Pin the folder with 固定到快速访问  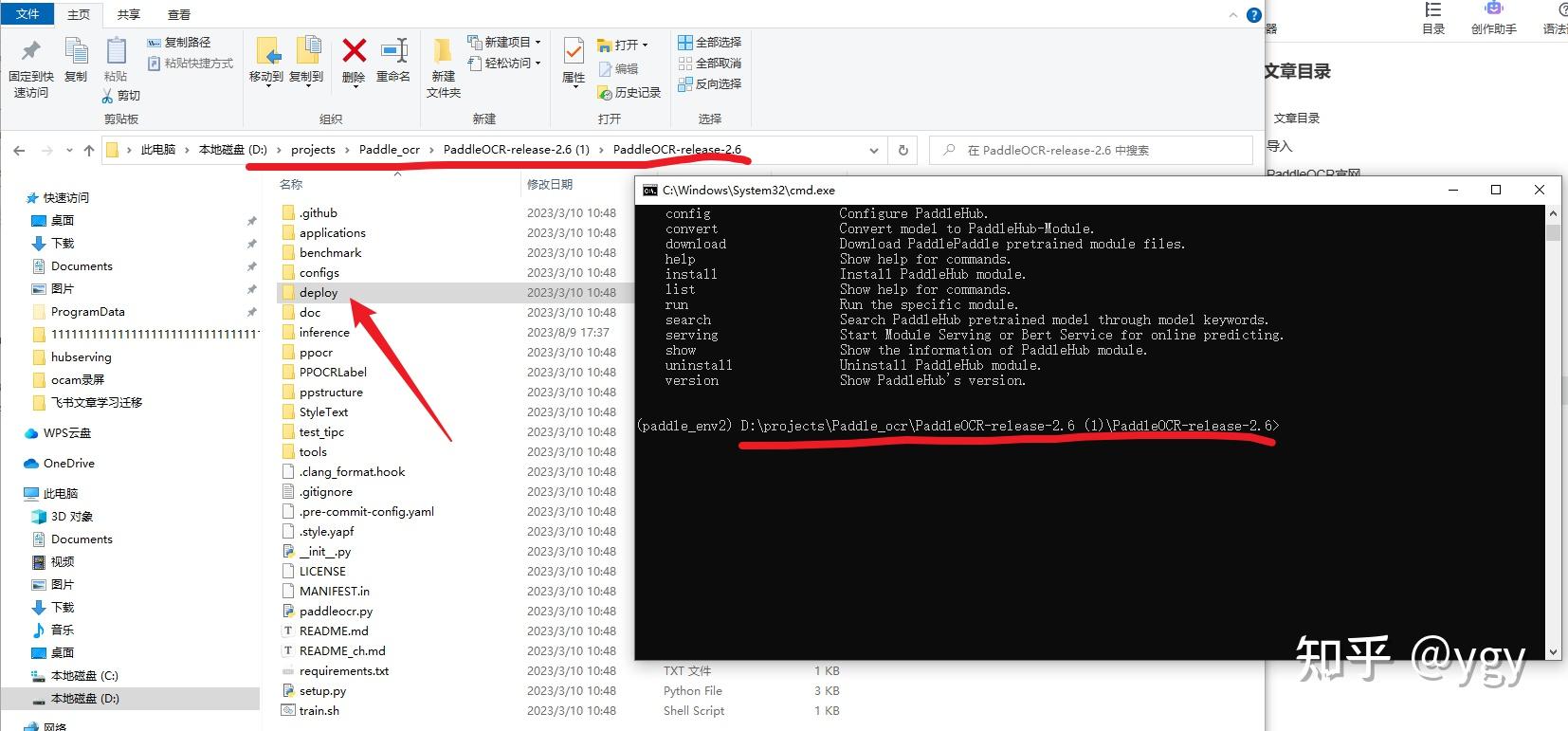[x=31, y=67]
